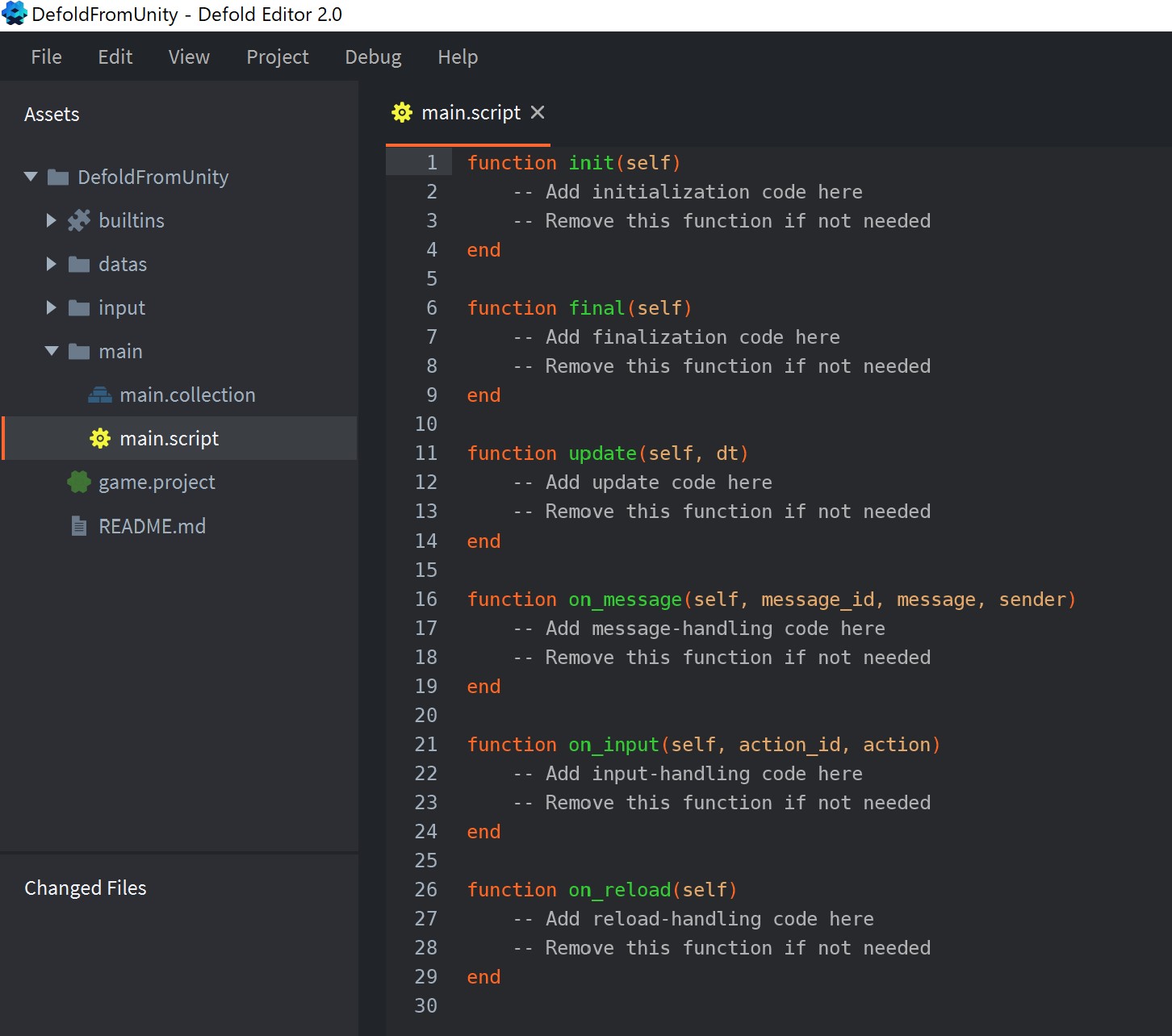
Task: Expand the input folder arrow
Action: [x=52, y=307]
